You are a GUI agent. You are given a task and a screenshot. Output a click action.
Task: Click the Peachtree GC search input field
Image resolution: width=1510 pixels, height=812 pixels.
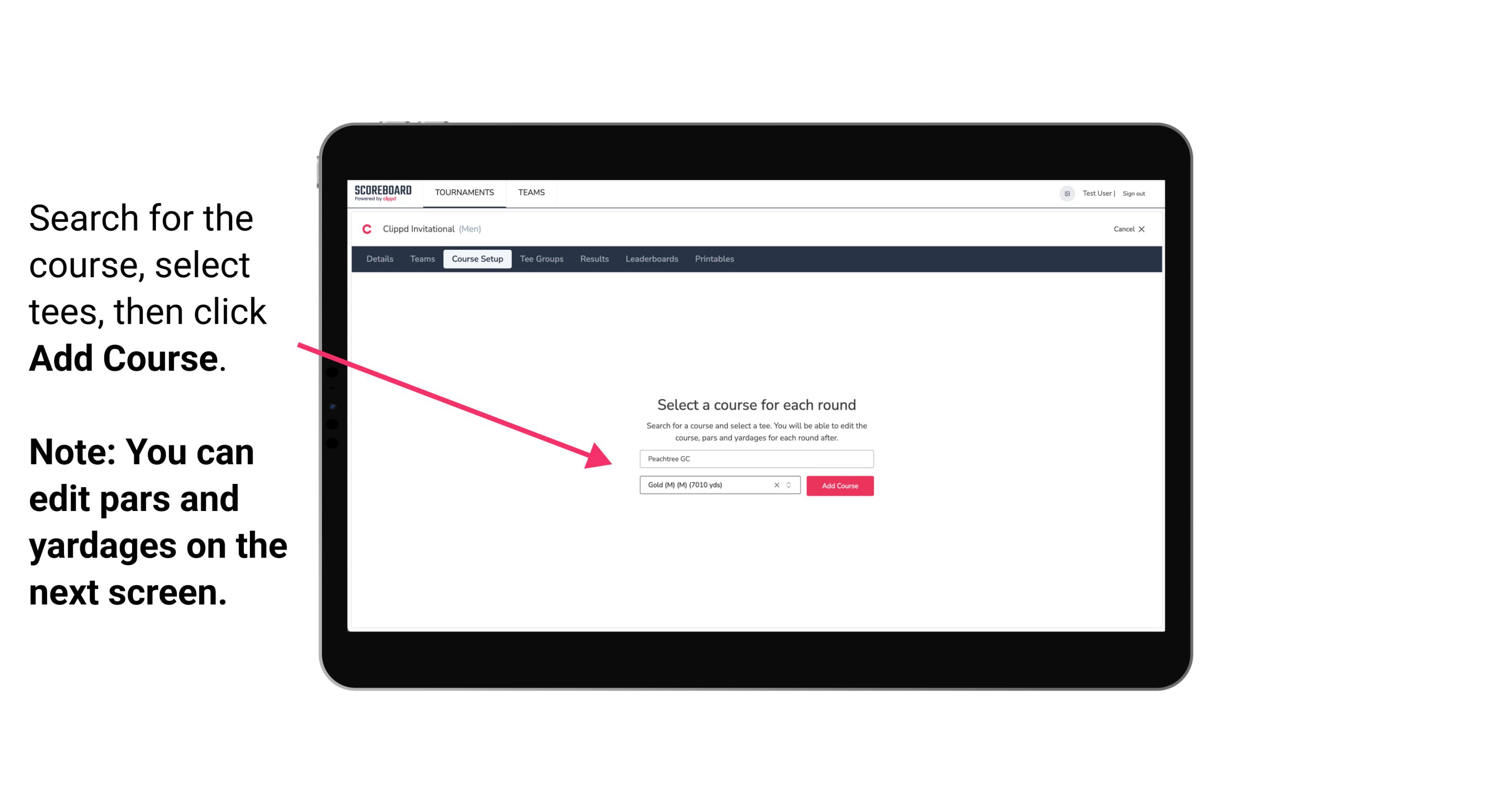(755, 458)
